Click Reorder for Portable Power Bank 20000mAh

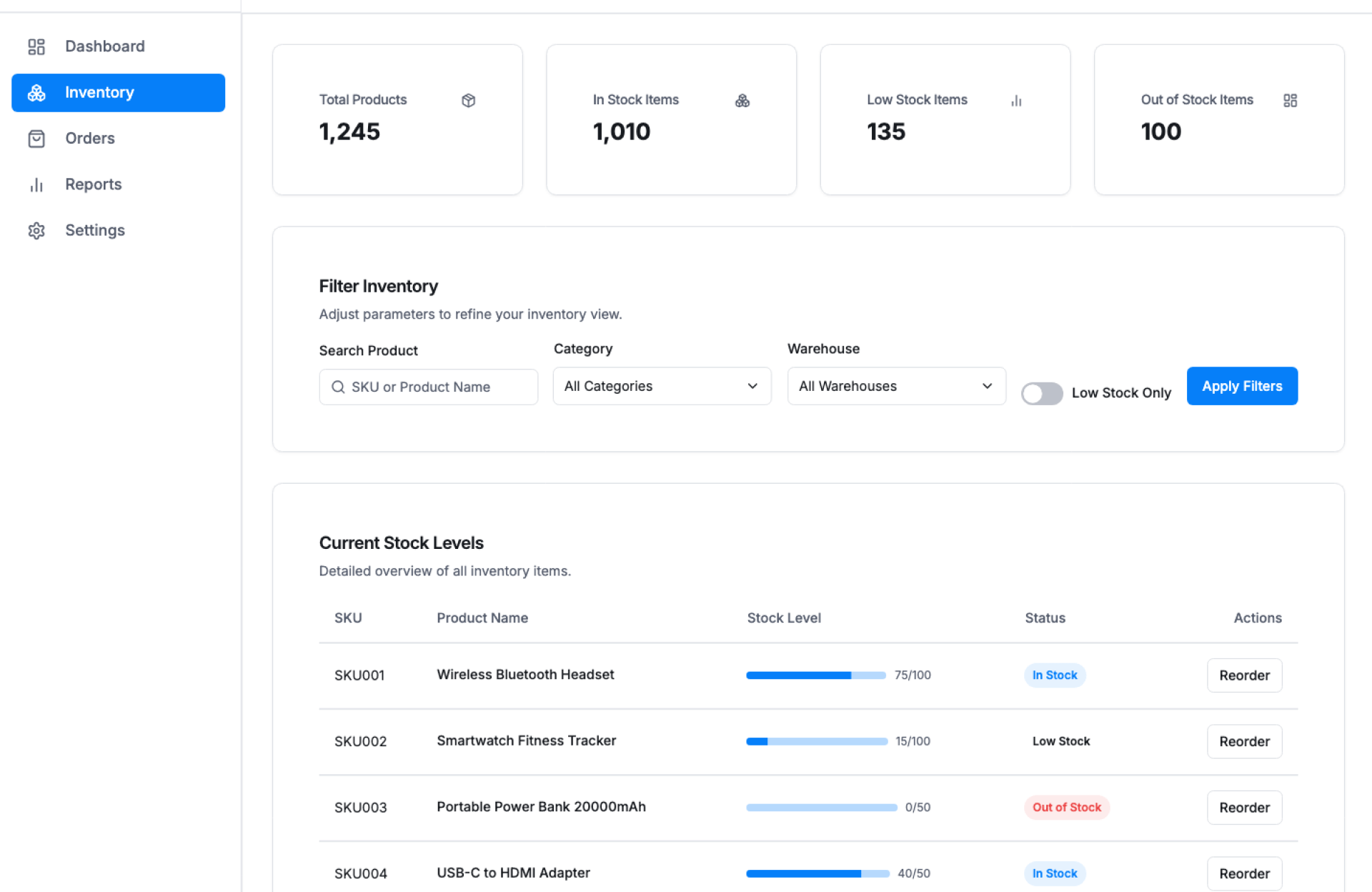click(x=1243, y=808)
